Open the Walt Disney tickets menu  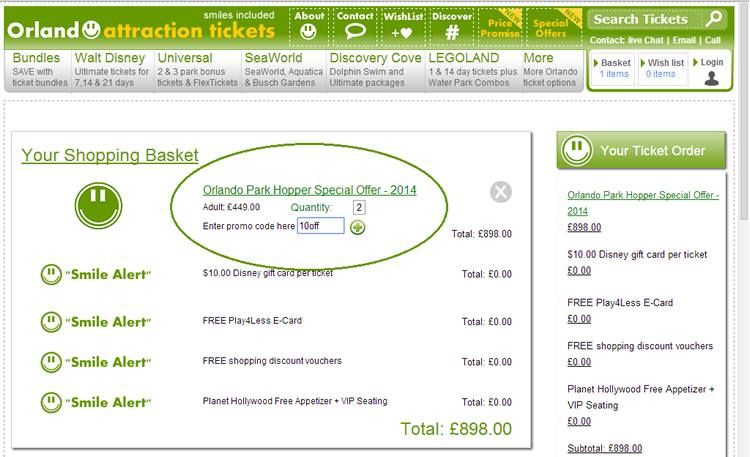(x=113, y=70)
